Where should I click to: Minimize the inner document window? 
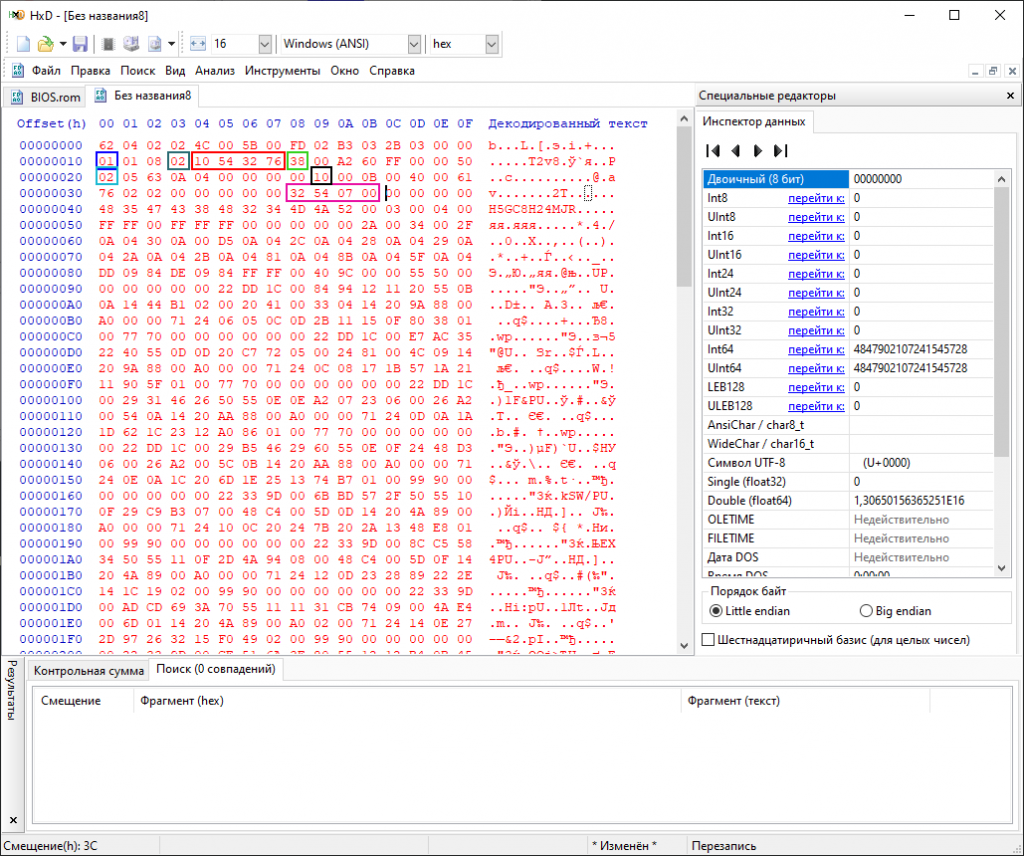(975, 71)
